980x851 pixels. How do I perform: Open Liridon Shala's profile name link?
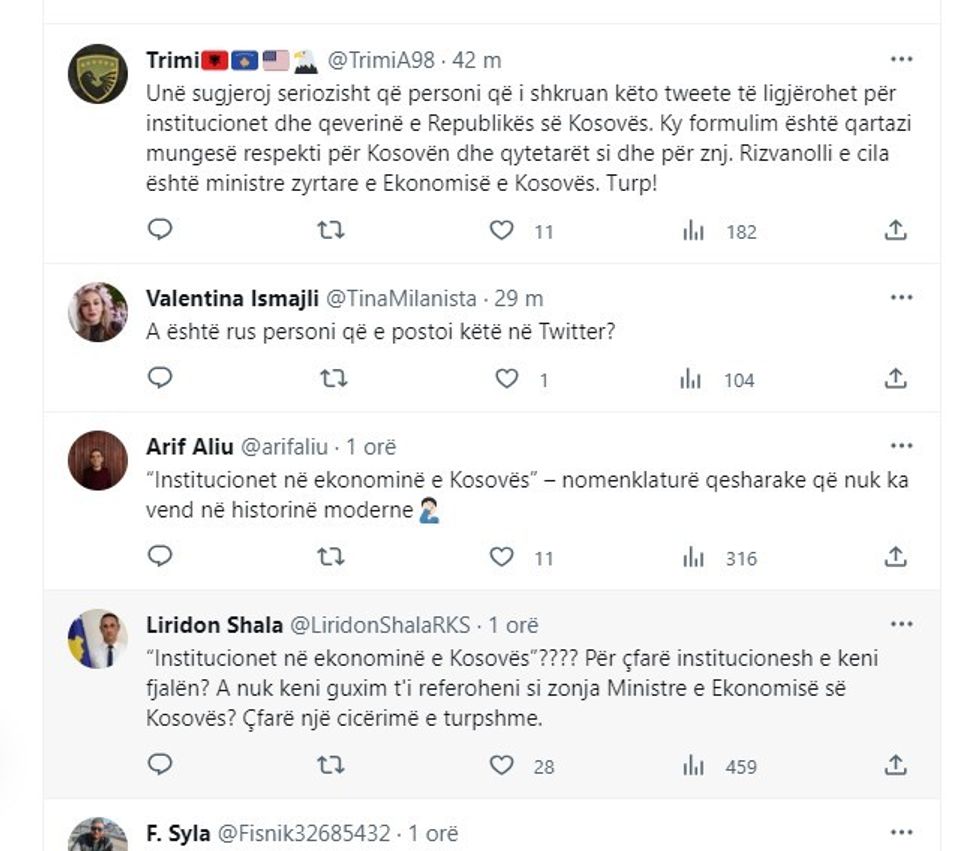point(212,626)
